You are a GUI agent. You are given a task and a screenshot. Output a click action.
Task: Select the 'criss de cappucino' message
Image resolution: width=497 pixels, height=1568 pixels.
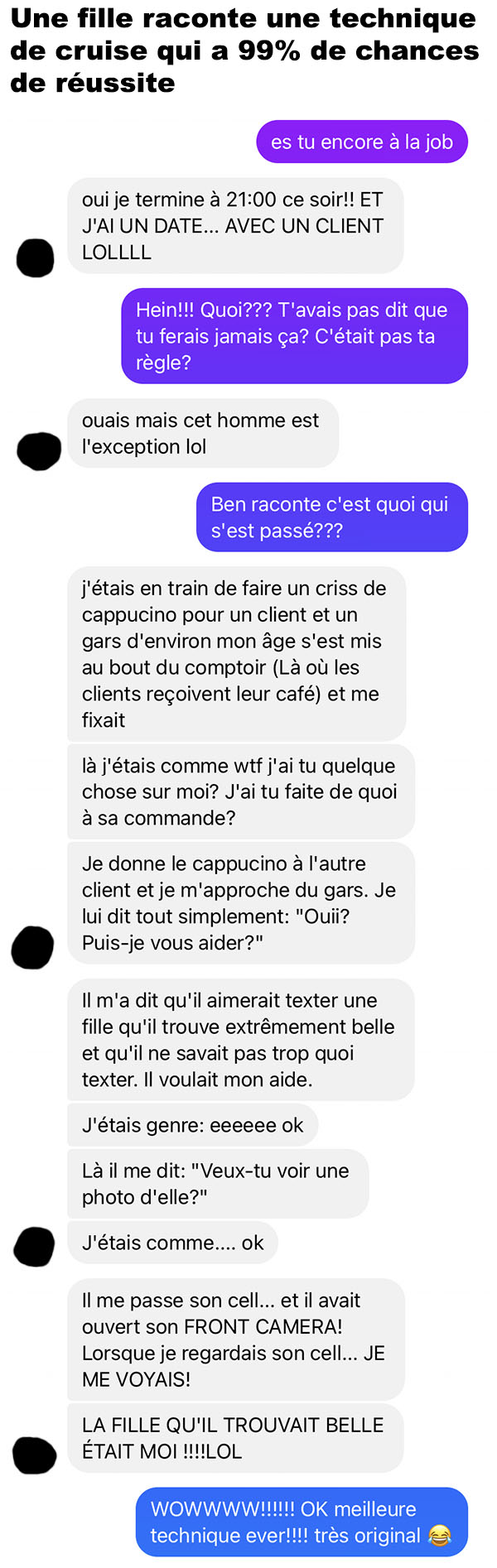237,654
